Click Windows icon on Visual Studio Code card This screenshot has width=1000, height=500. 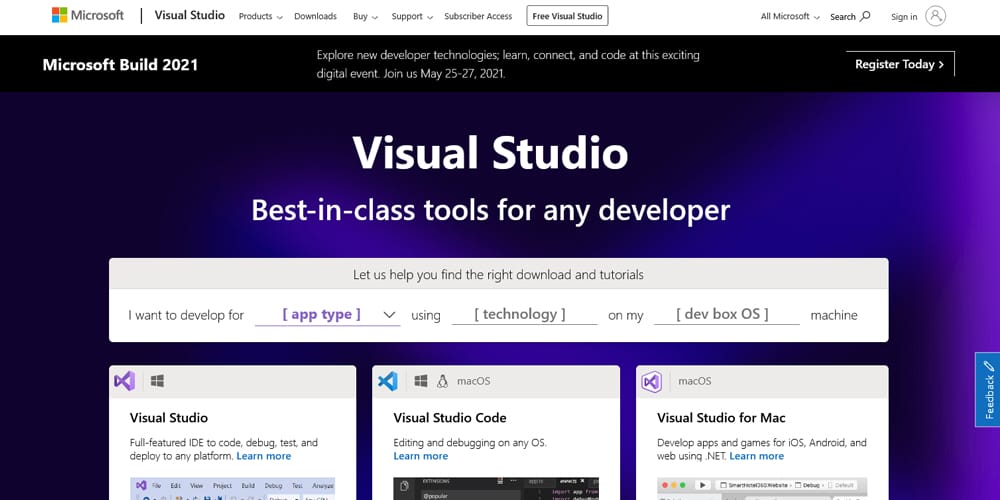pyautogui.click(x=421, y=381)
